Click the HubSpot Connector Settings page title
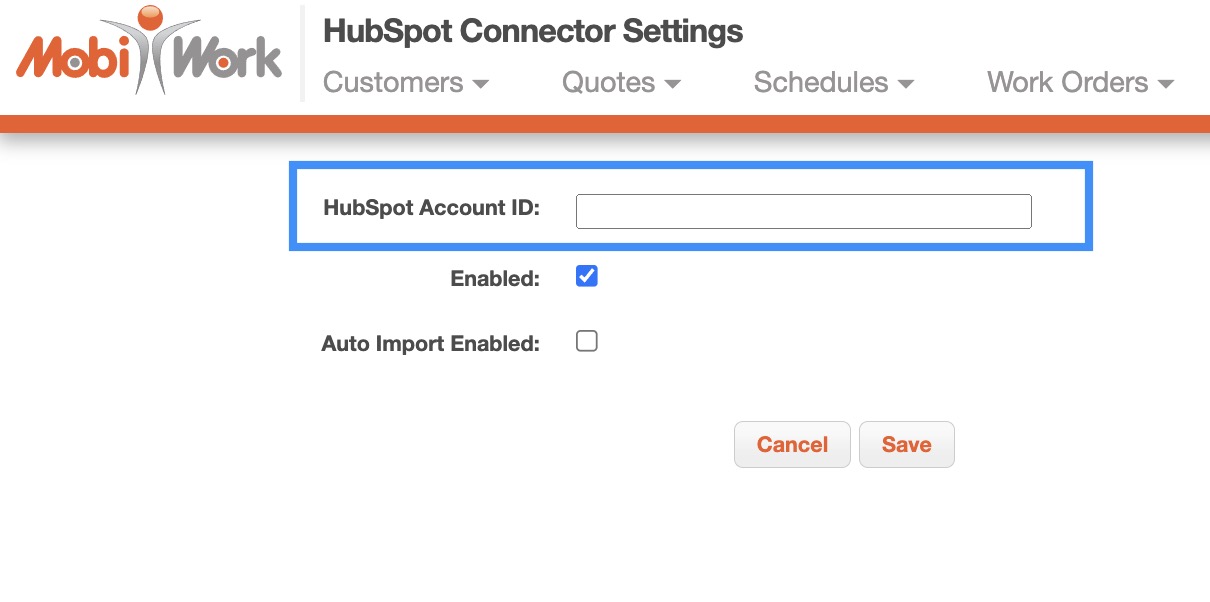 pos(533,32)
